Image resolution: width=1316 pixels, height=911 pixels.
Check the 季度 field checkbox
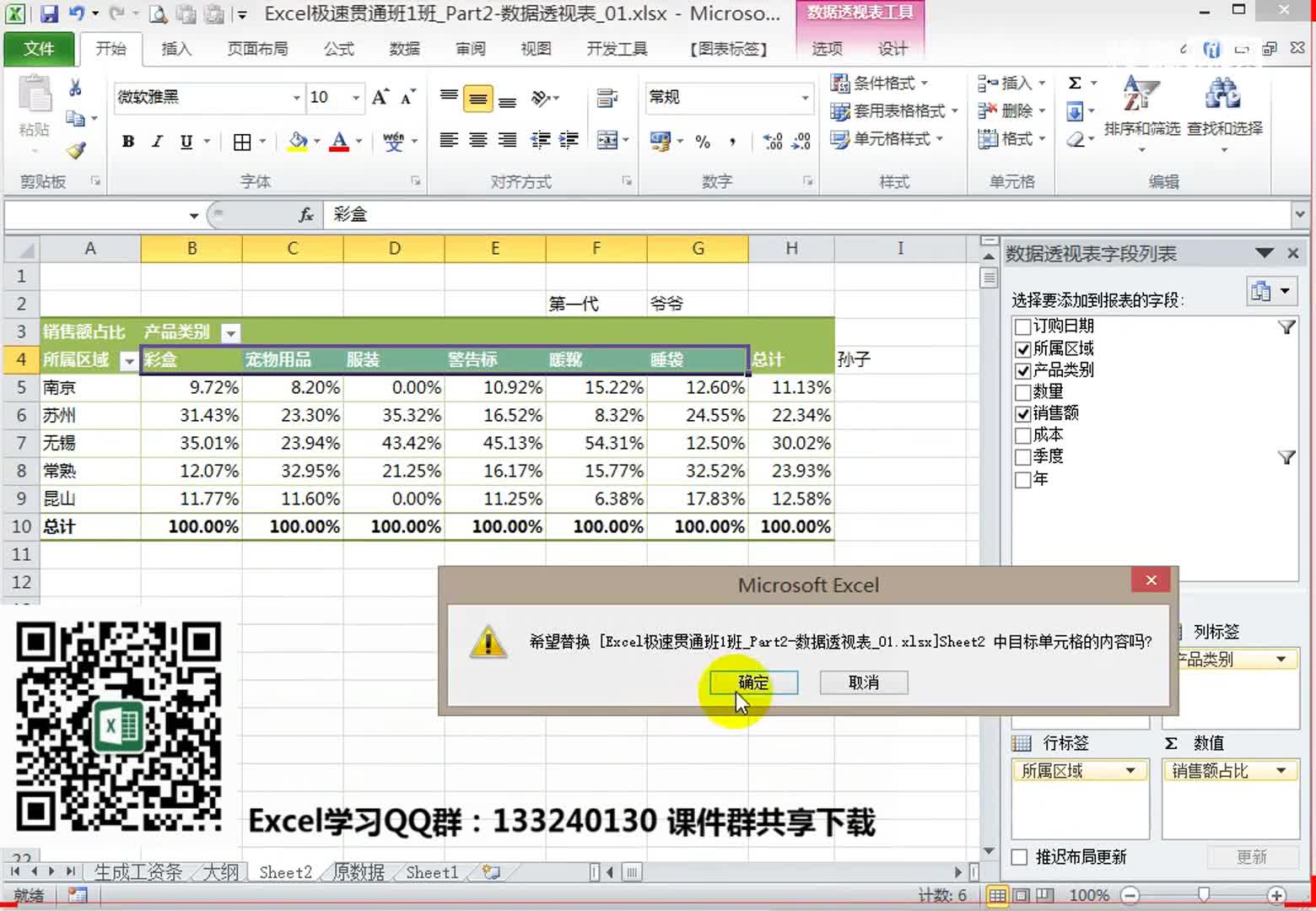click(1022, 457)
